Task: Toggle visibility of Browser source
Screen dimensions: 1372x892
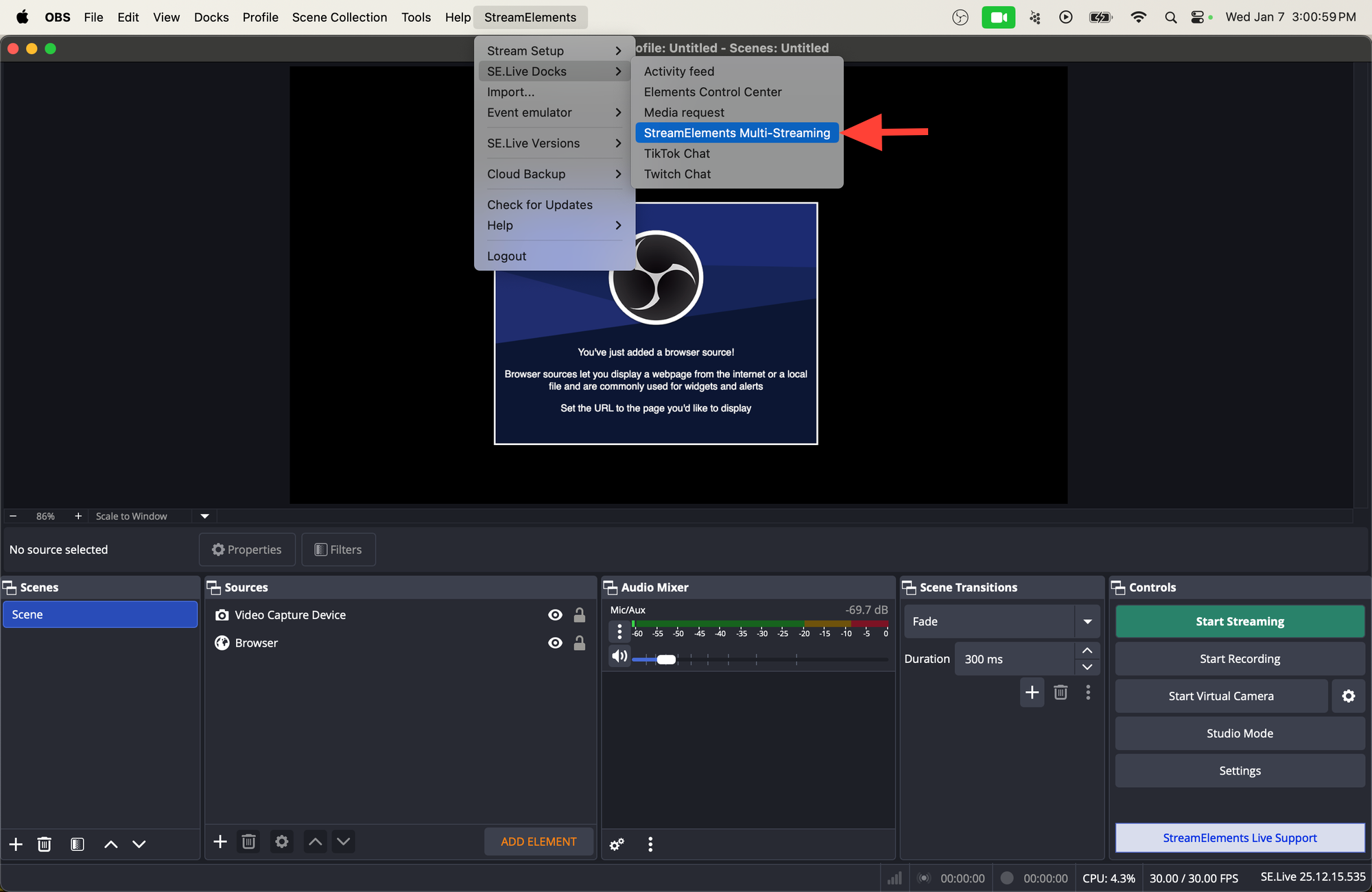Action: 555,643
